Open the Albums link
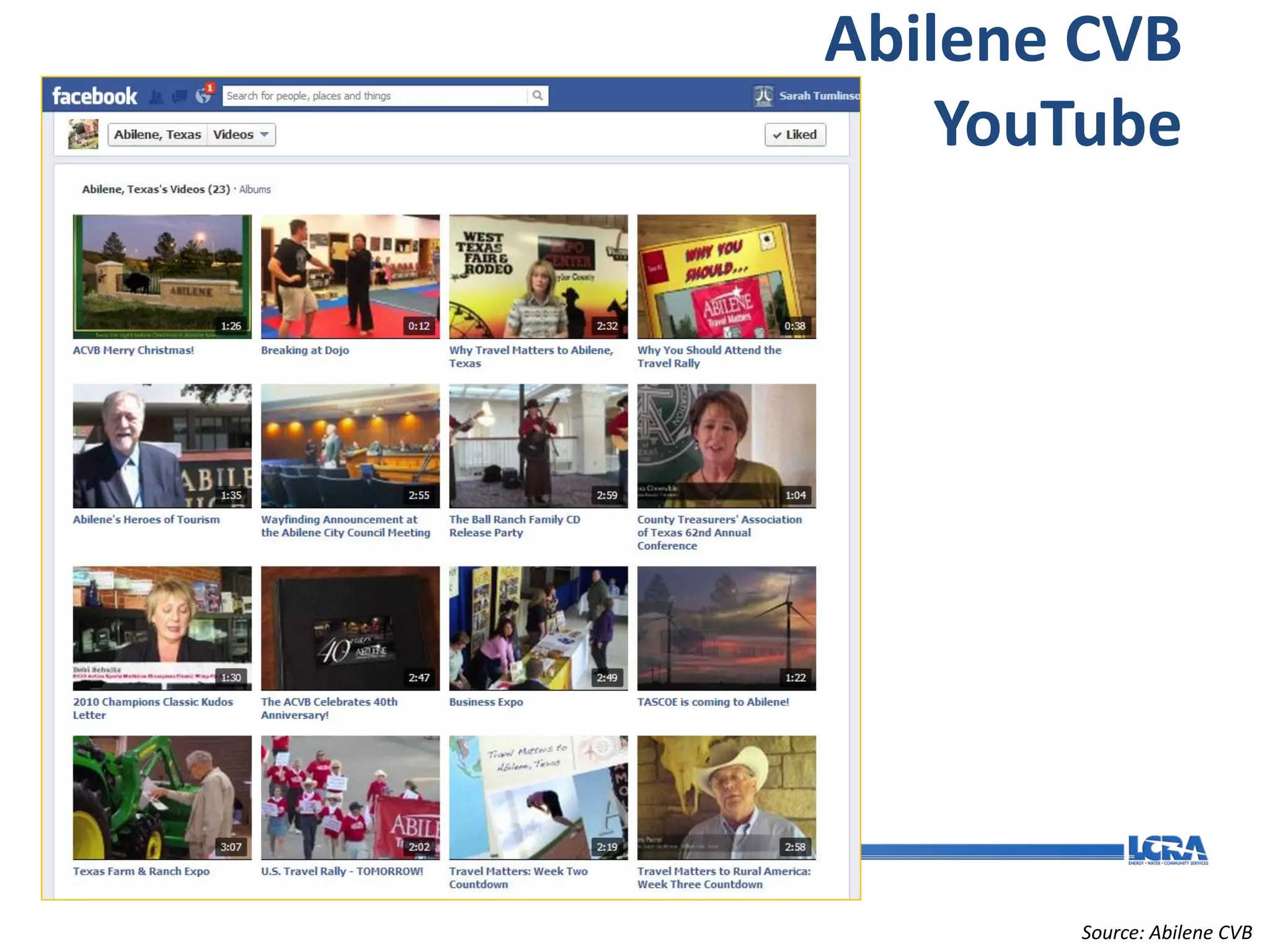The width and height of the screenshot is (1270, 952). click(255, 190)
